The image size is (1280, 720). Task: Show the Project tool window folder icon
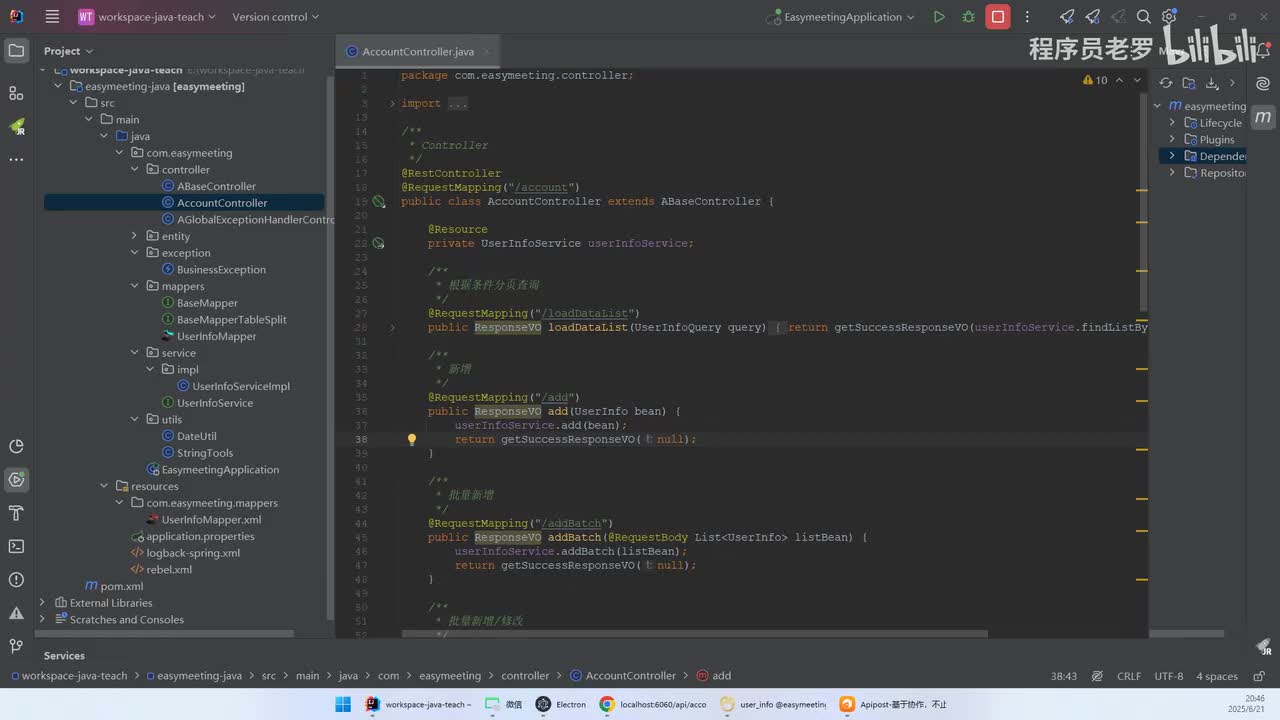(16, 51)
